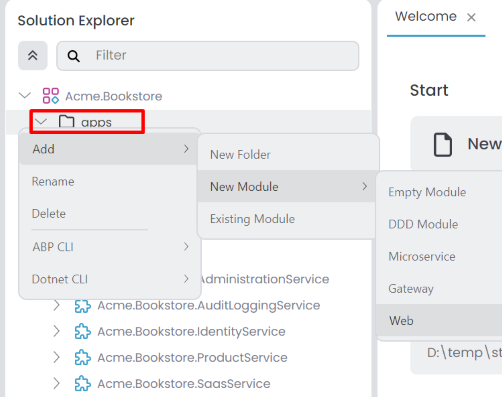Screen dimensions: 502x397
Task: Click the AuditLoggingService puzzle icon
Action: click(83, 306)
